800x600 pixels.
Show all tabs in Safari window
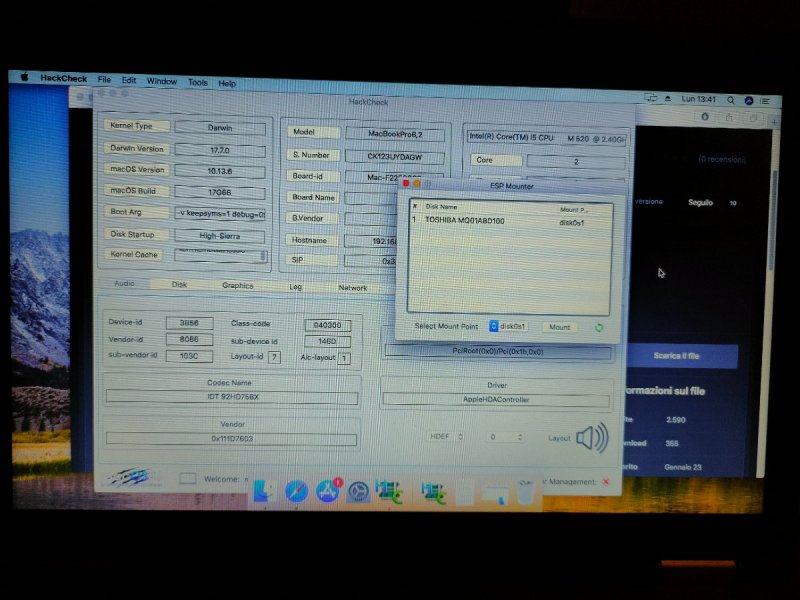point(753,118)
